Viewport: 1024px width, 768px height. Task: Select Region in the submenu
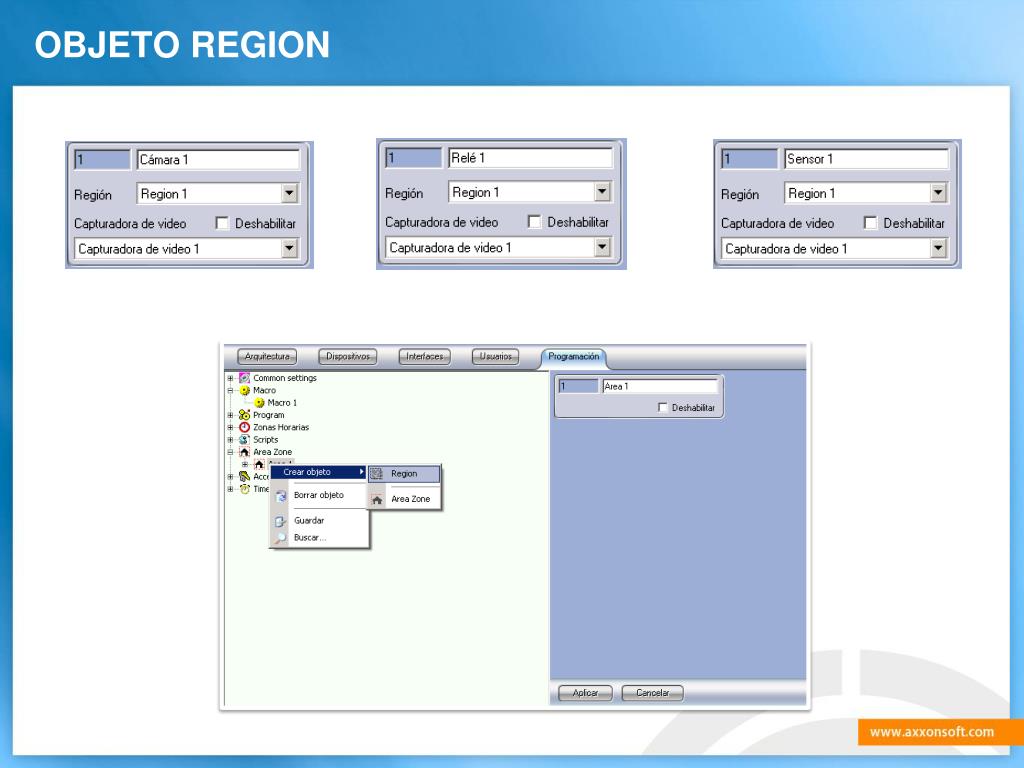click(404, 474)
